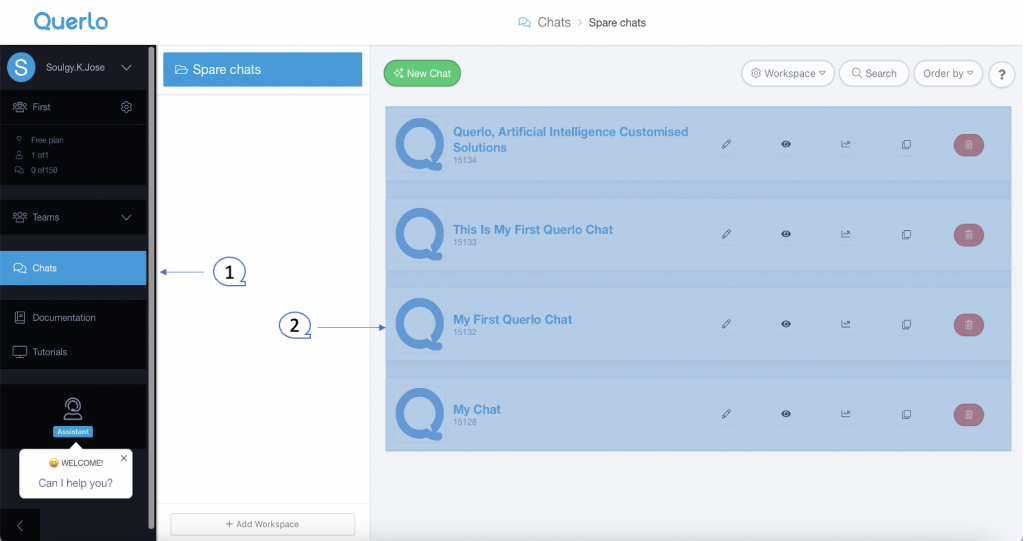This screenshot has height=541, width=1024.
Task: Click the My Chat Q thumbnail
Action: point(420,414)
